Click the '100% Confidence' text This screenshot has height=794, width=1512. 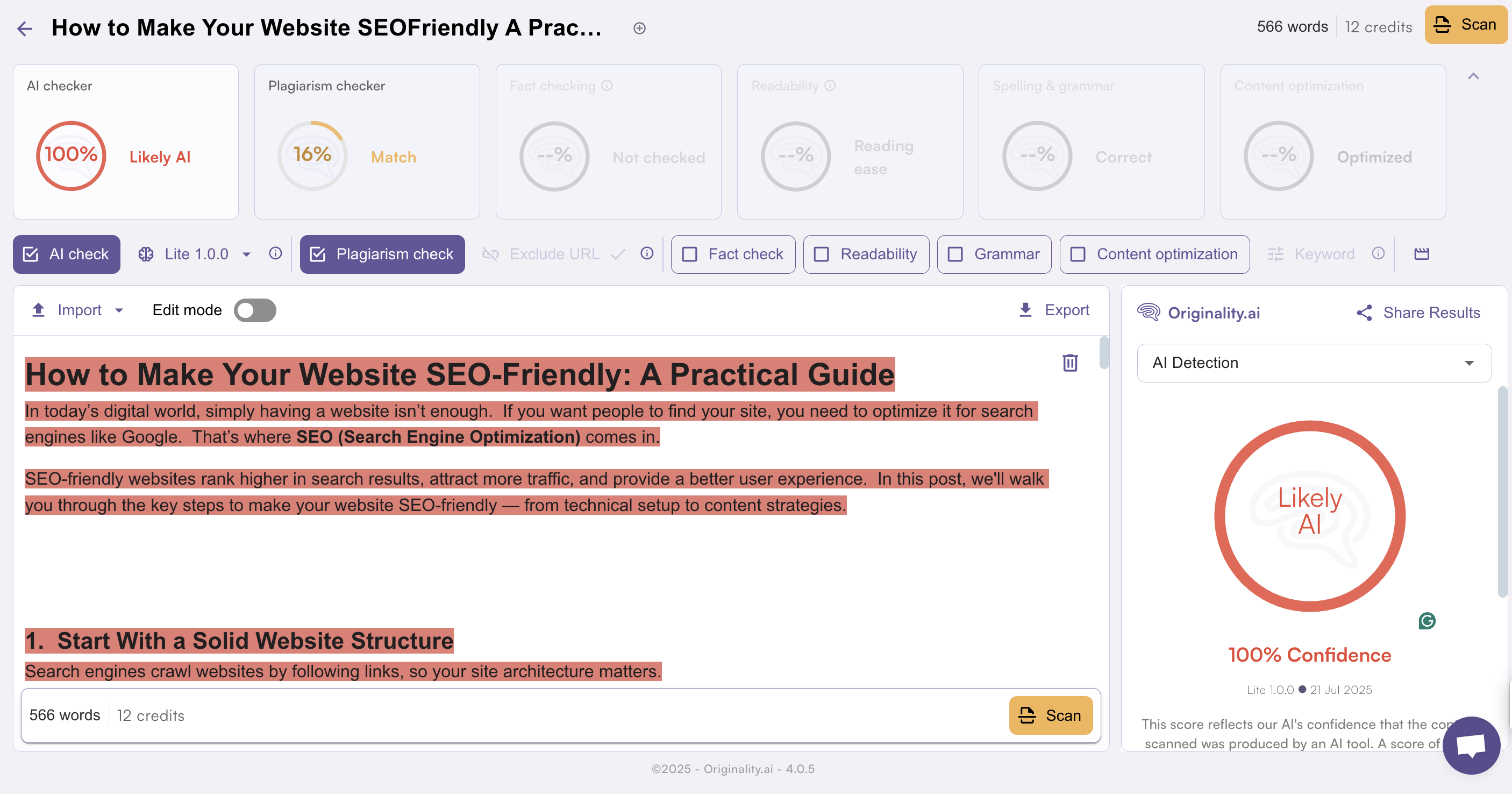[x=1309, y=655]
